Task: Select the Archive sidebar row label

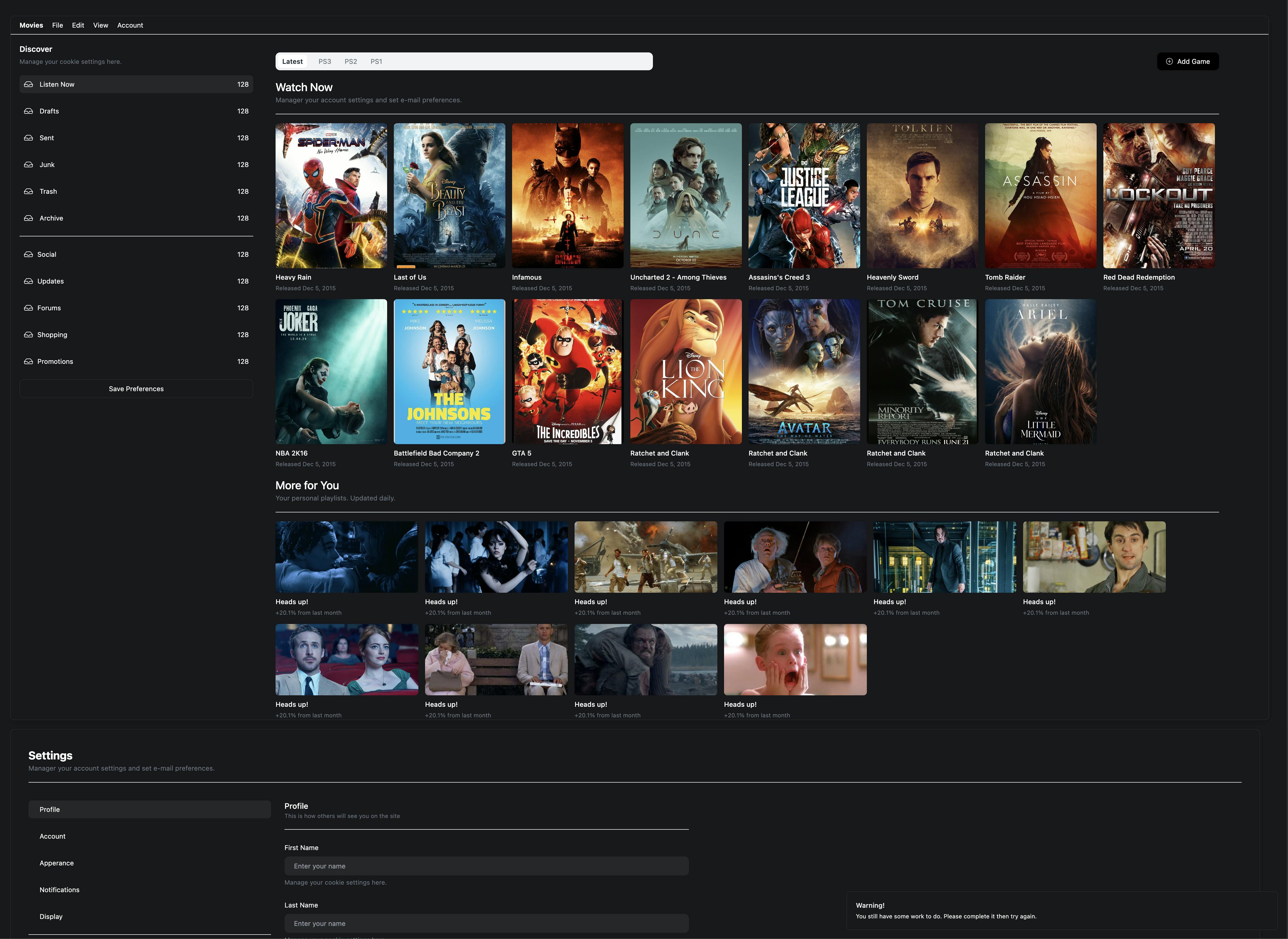Action: click(x=51, y=218)
